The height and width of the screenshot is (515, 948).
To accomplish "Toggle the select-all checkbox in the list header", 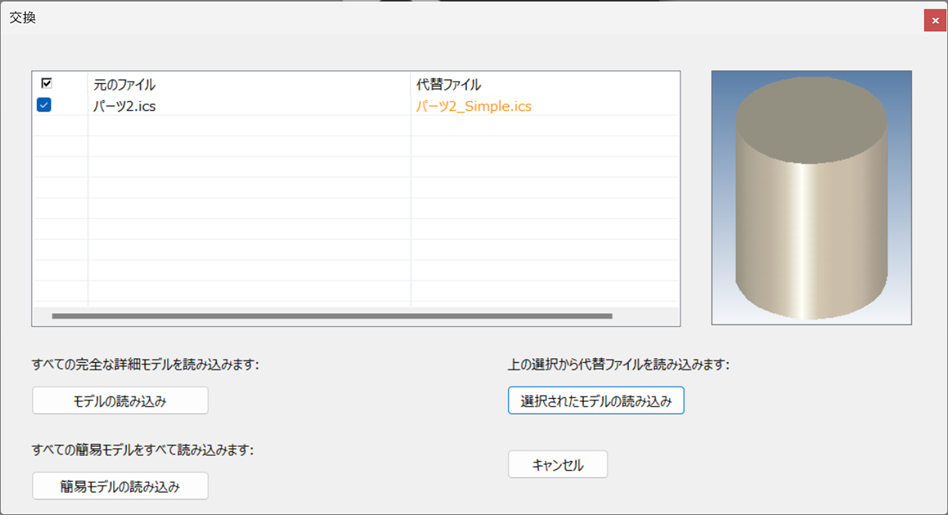I will 46,84.
